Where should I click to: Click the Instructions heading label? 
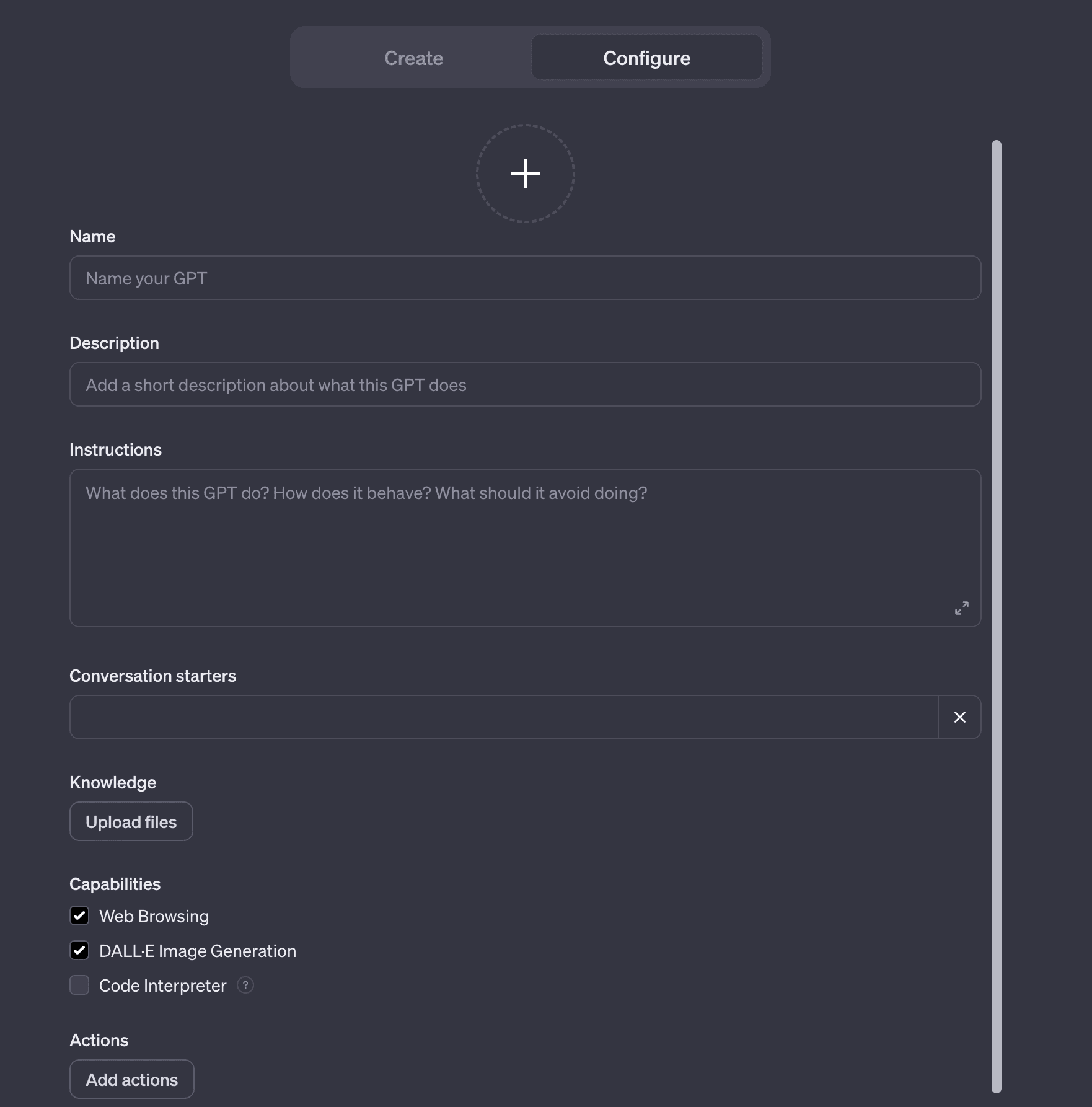[x=115, y=449]
